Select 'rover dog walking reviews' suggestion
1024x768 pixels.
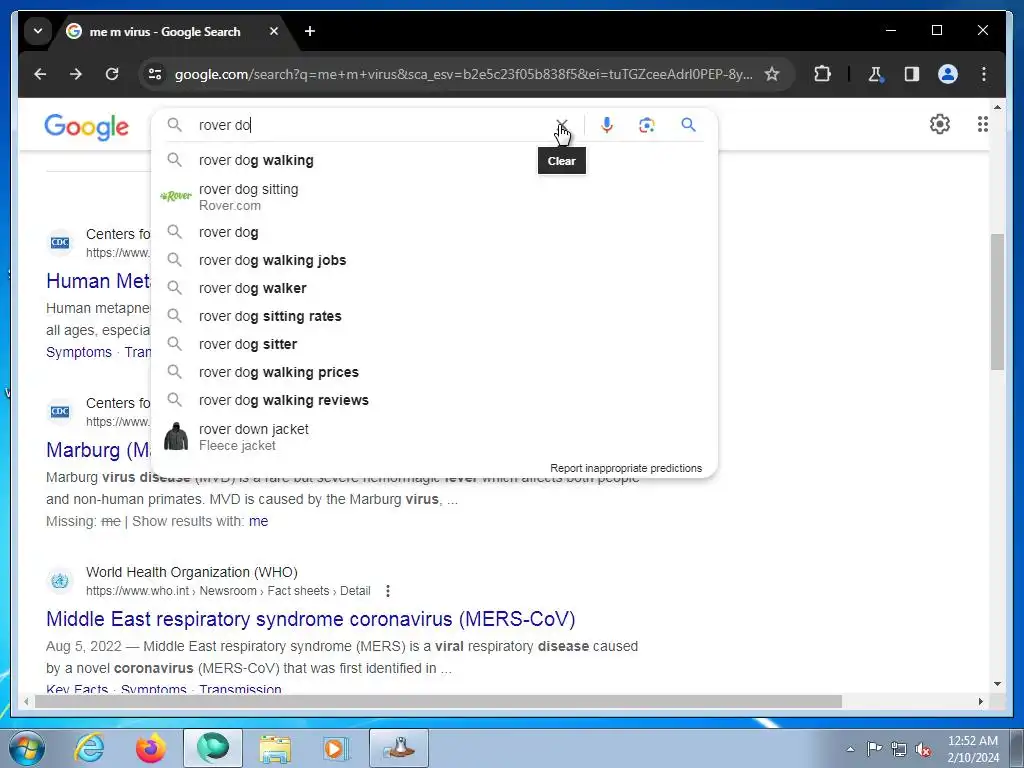pos(434,400)
